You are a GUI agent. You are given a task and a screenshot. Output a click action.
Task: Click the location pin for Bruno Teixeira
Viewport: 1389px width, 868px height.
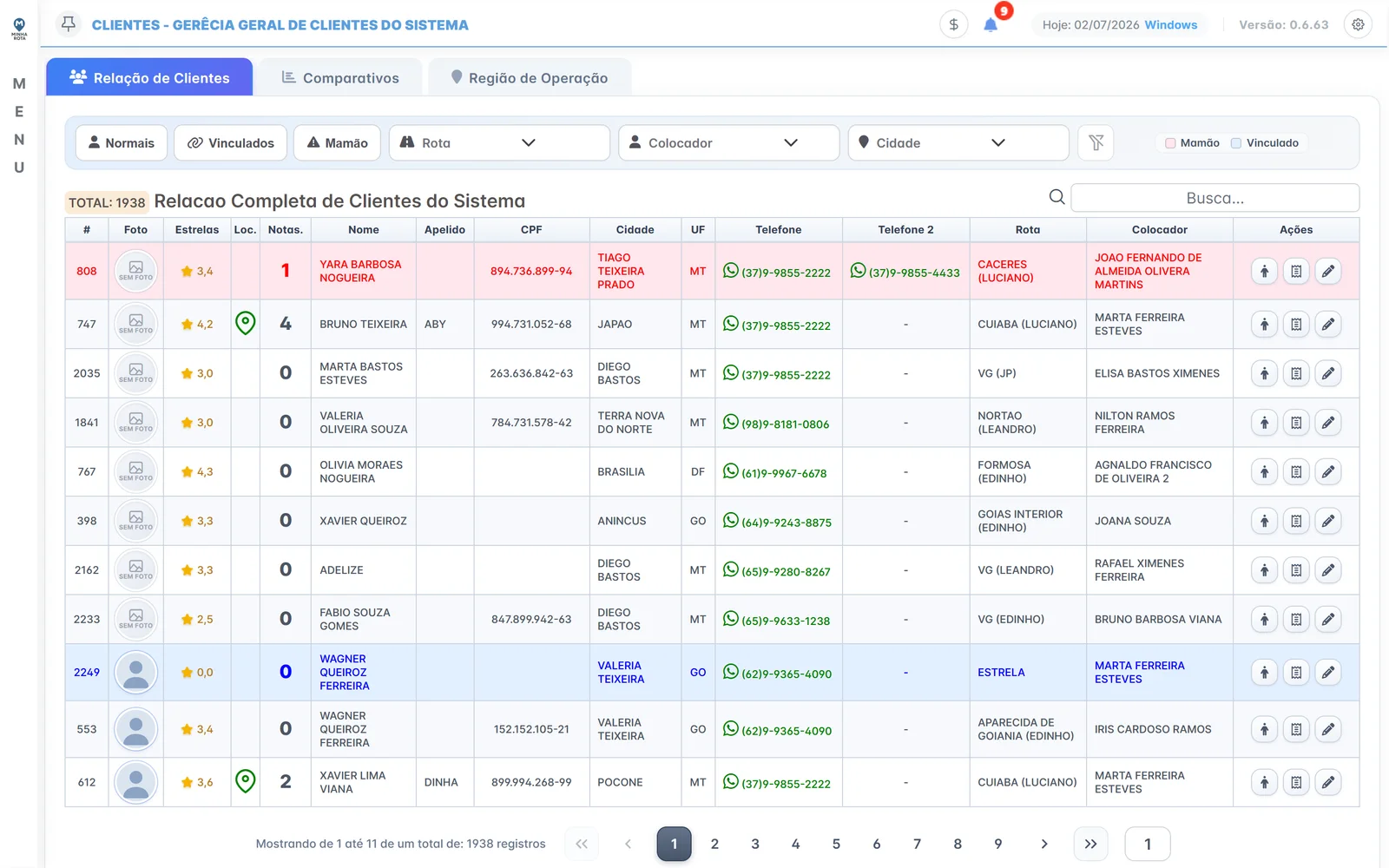(x=246, y=324)
